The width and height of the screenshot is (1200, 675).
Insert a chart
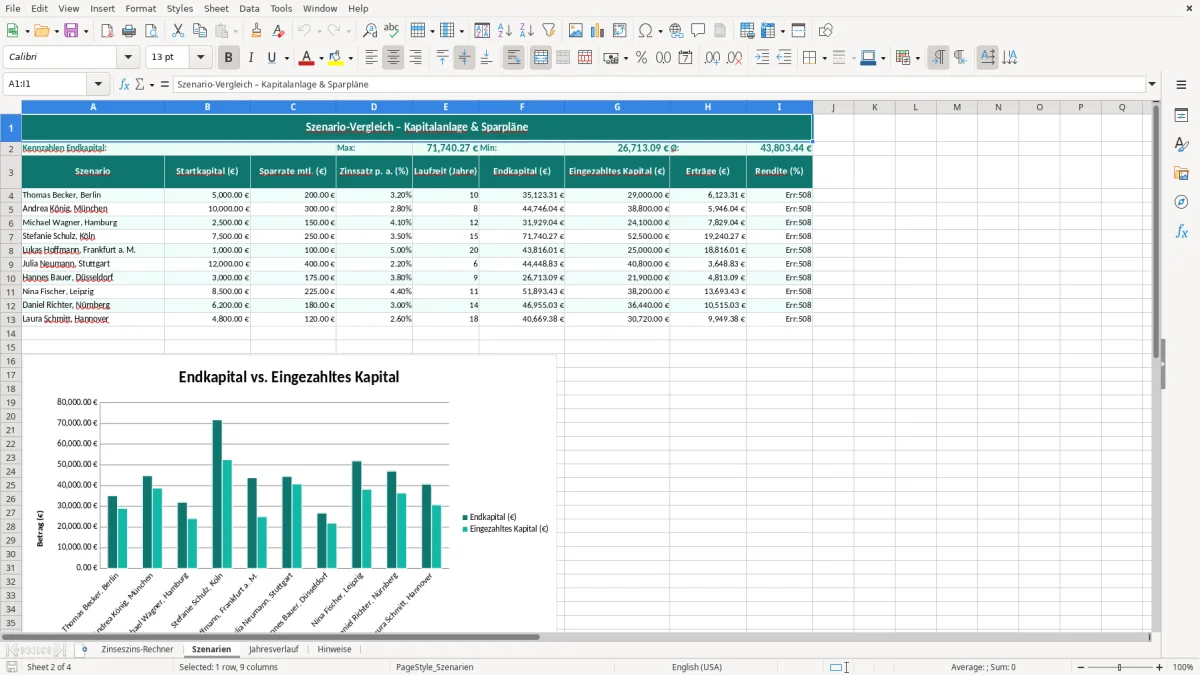[x=598, y=31]
